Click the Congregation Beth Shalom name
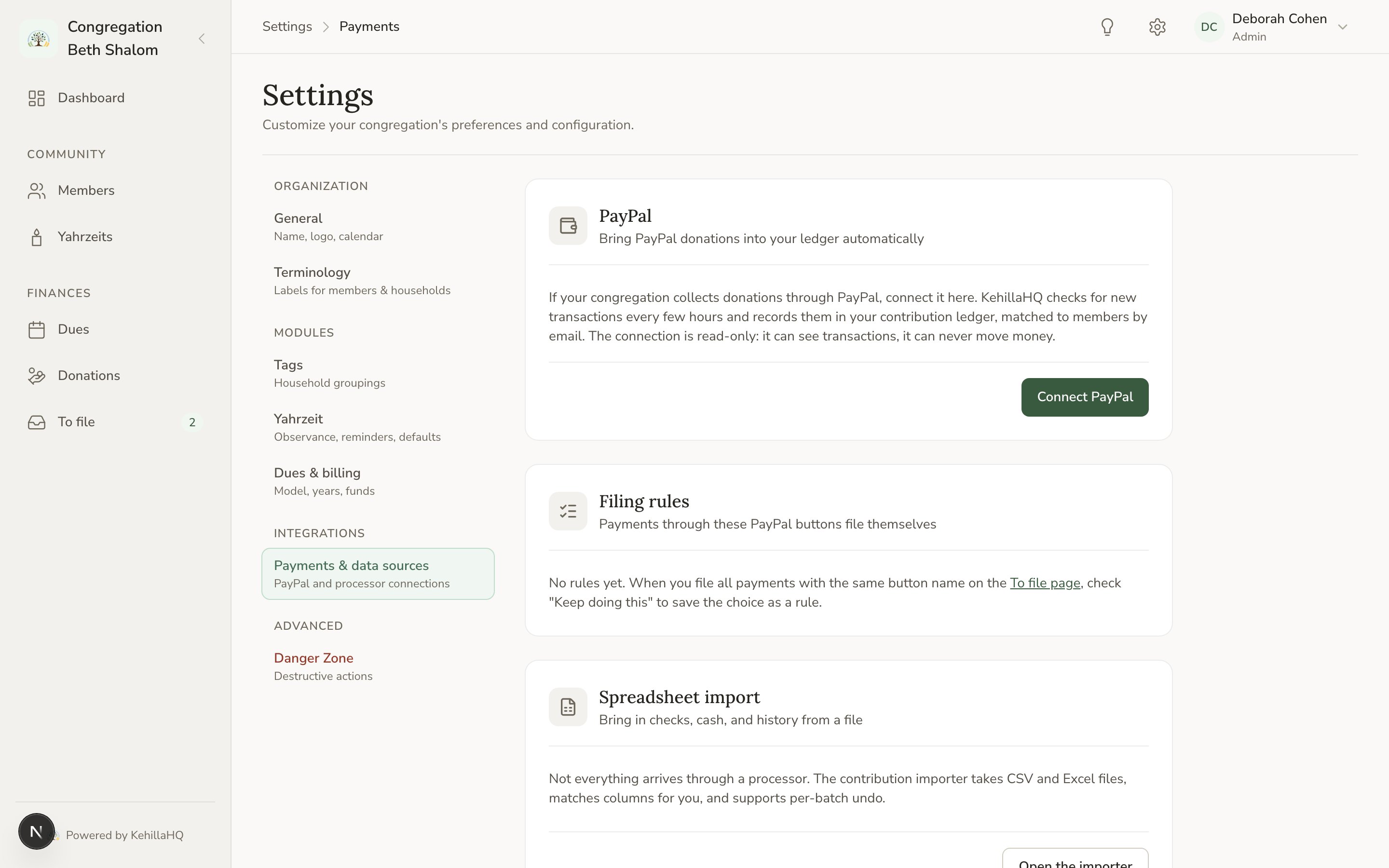 point(115,39)
